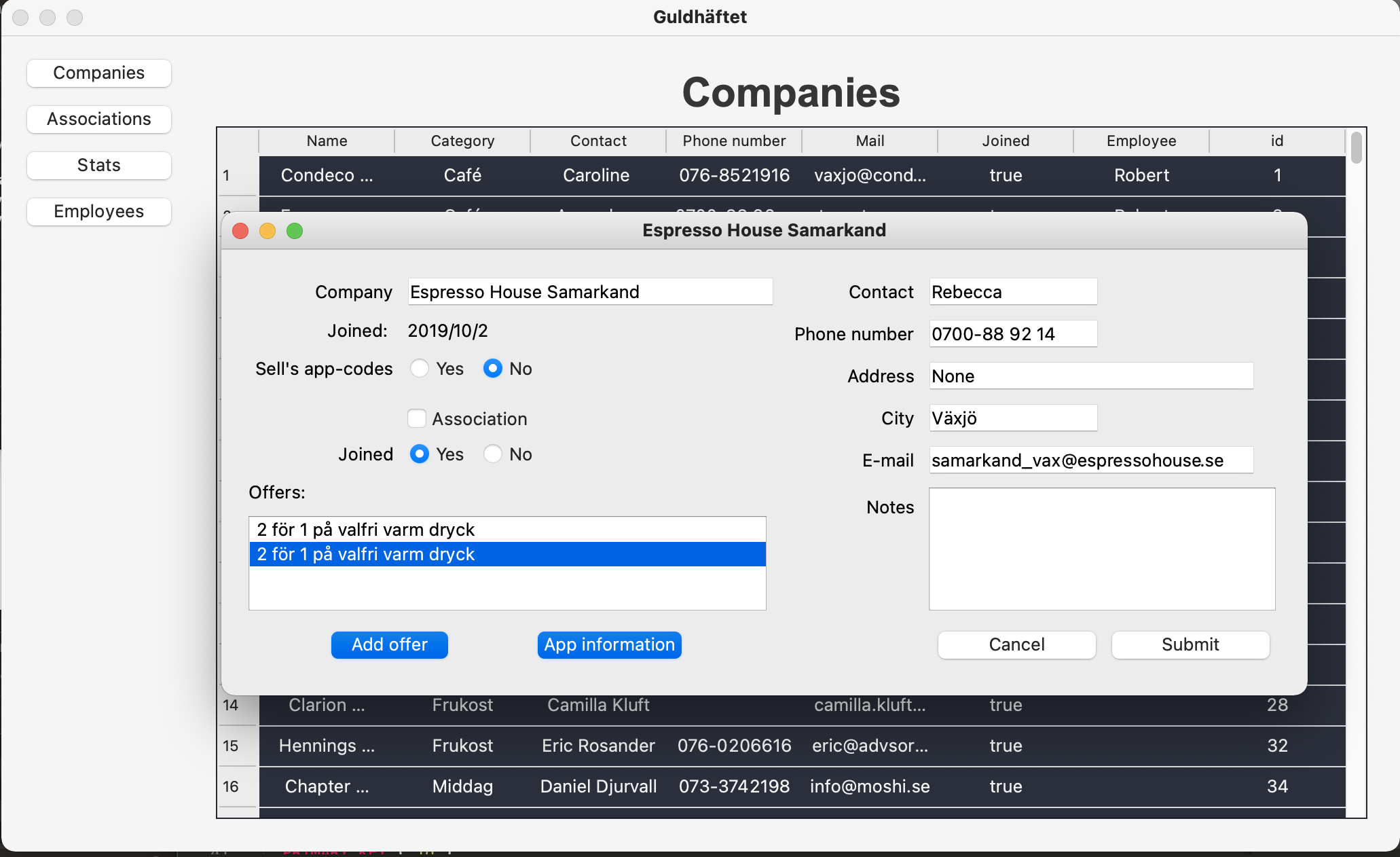Screen dimensions: 1400x857
Task: Click the companies table vertical scrollbar
Action: (x=1356, y=148)
